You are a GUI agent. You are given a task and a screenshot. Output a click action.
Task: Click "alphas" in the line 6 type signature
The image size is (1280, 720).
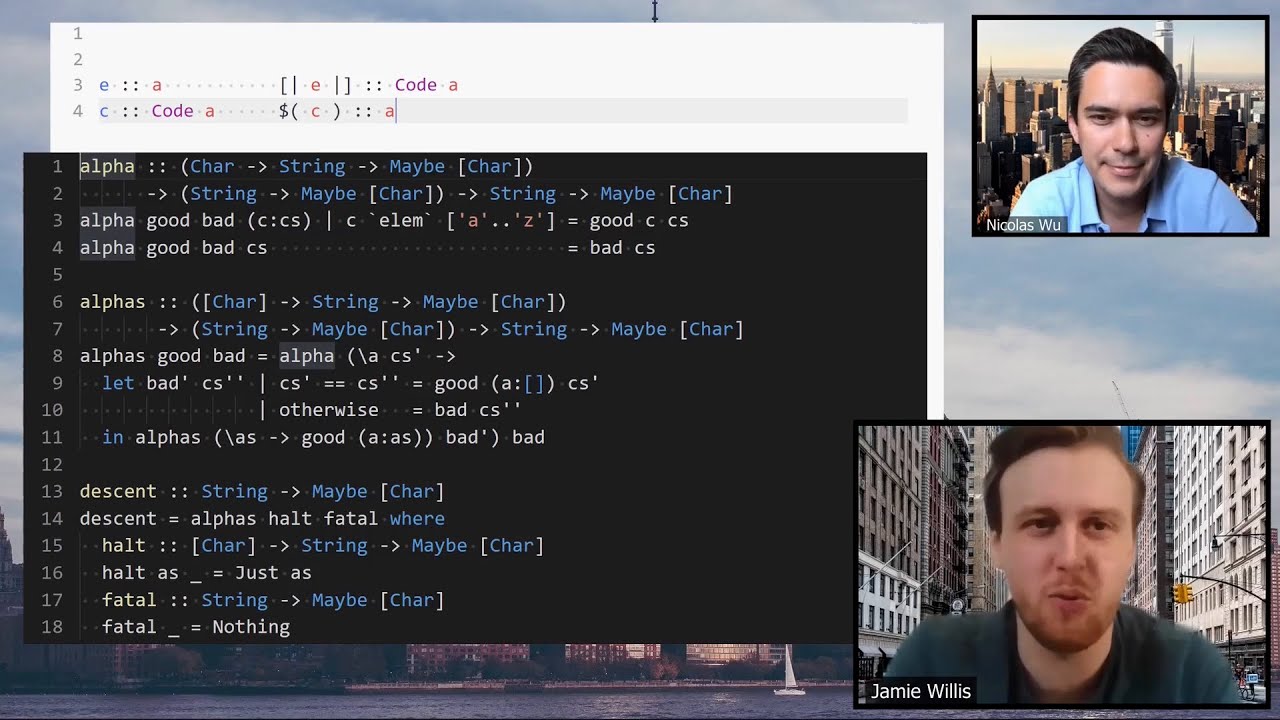click(x=112, y=301)
